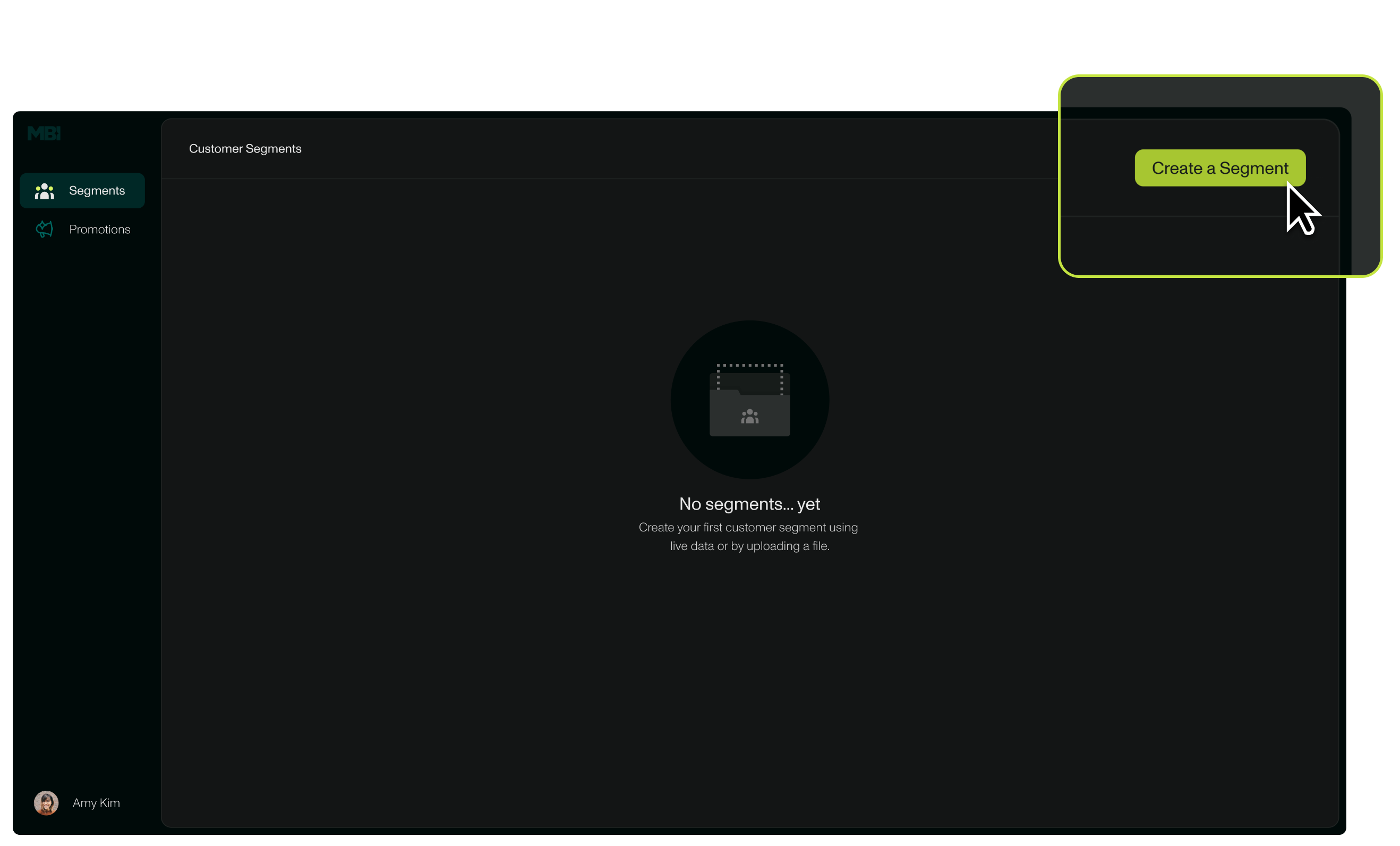Click the Customer Segments page title
1400x846 pixels.
click(245, 149)
